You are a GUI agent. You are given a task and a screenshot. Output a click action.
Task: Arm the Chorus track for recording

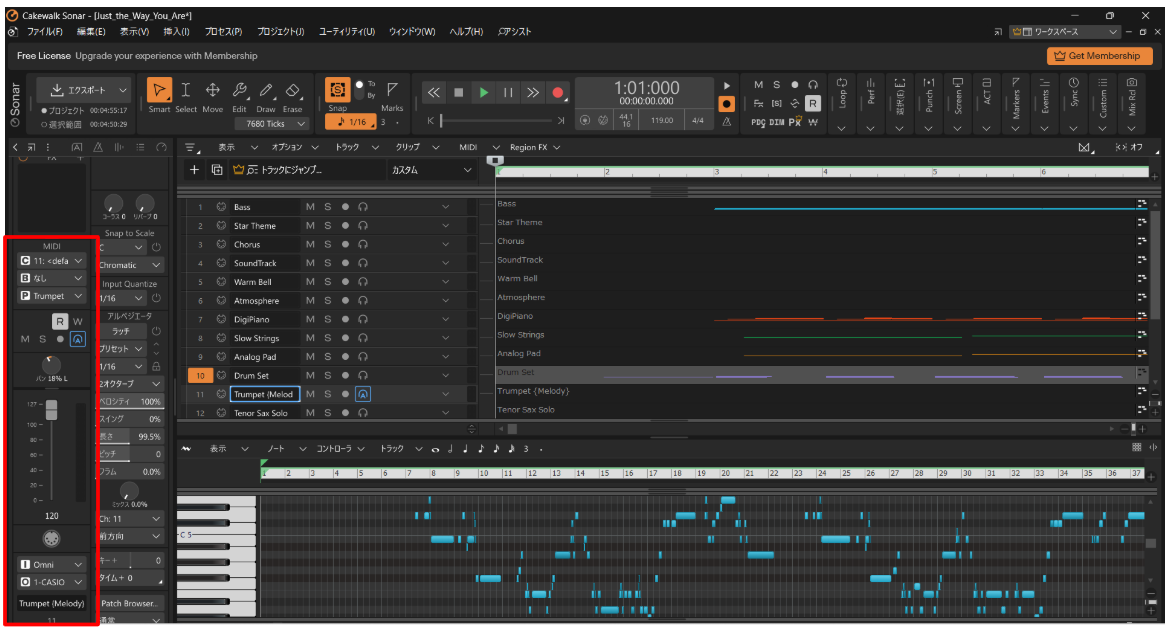pyautogui.click(x=345, y=244)
